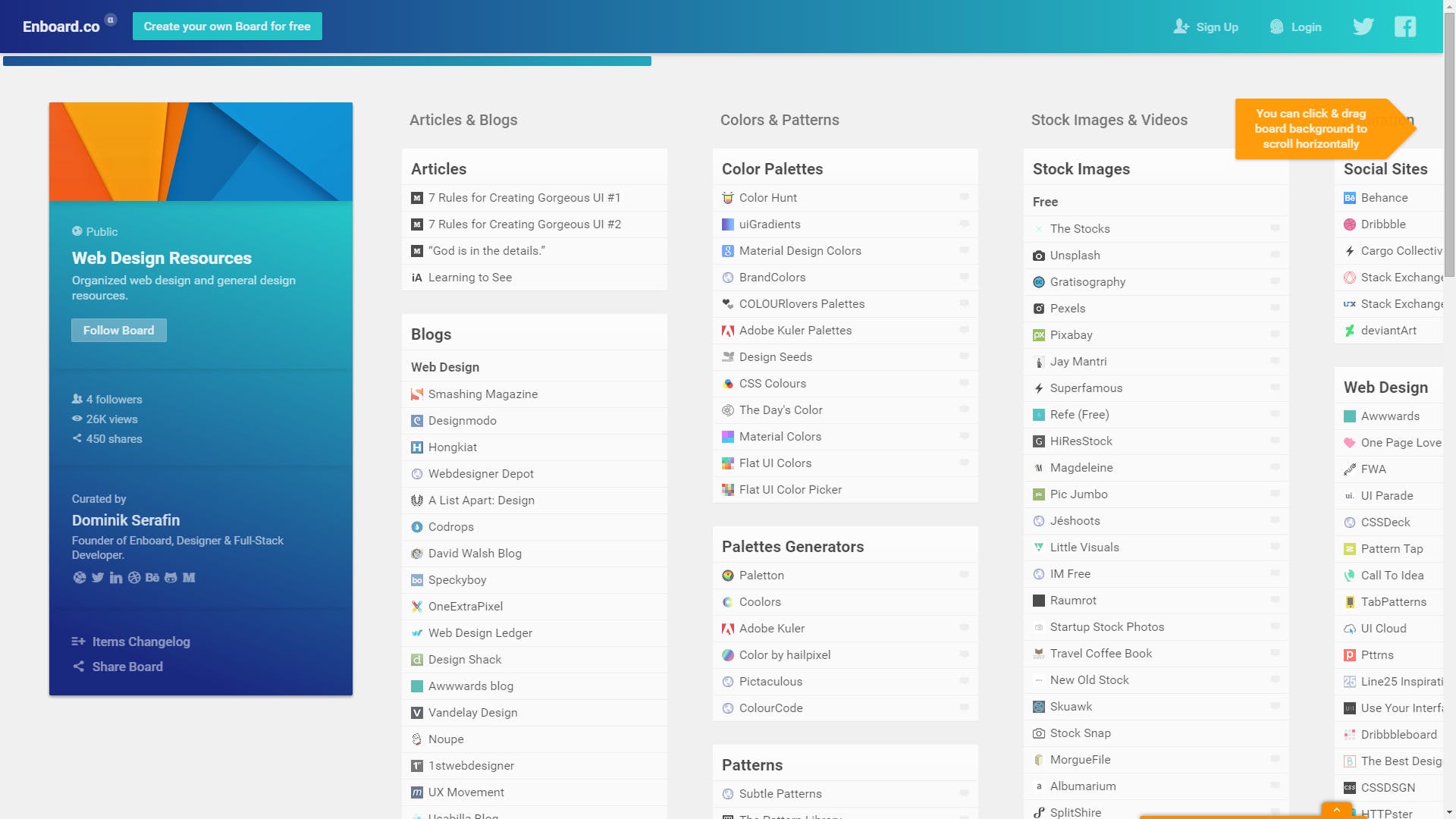Click the Paletton icon
1456x819 pixels.
tap(728, 576)
